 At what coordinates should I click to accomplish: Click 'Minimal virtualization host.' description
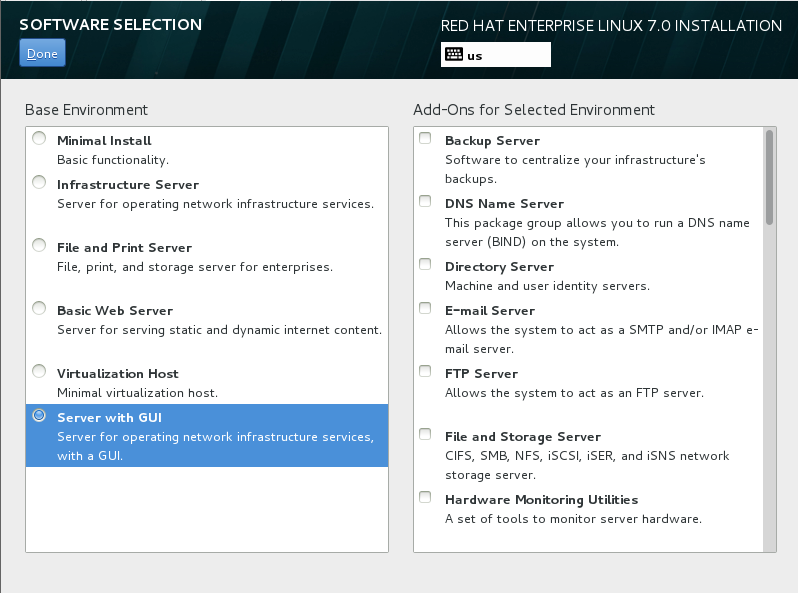[137, 393]
